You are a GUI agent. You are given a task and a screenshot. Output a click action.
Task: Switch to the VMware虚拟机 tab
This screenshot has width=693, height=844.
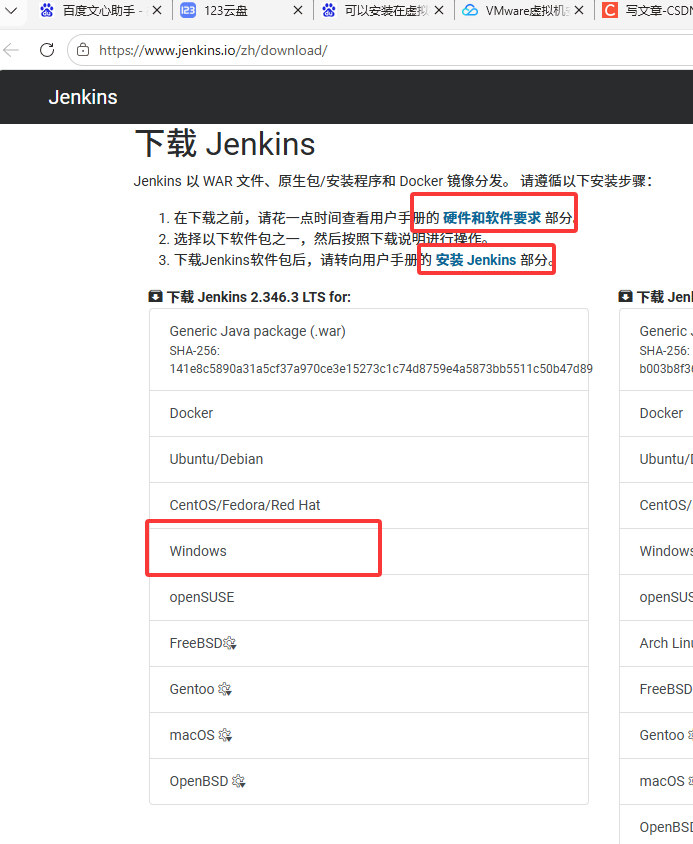(524, 10)
